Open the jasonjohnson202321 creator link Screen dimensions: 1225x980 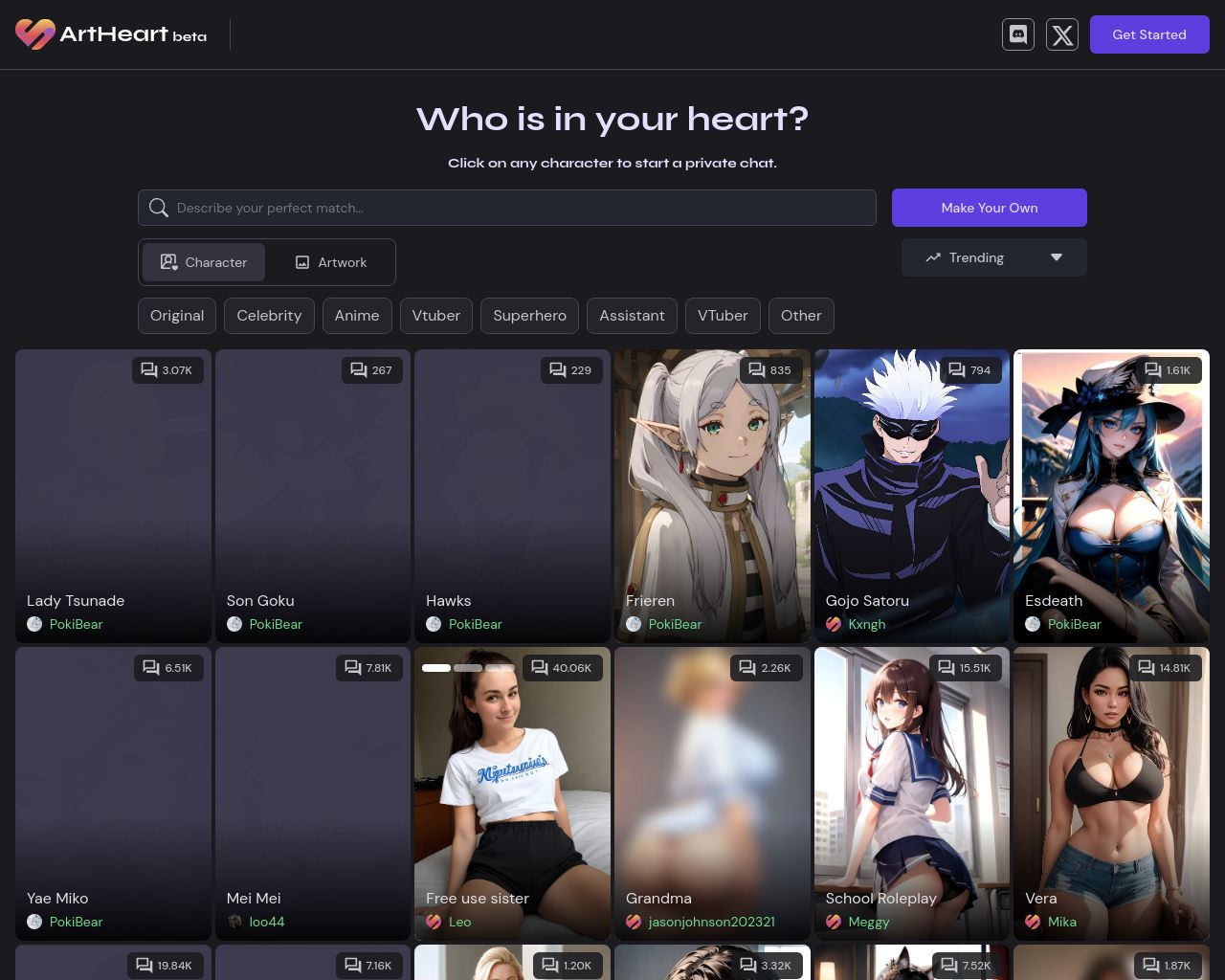[712, 922]
